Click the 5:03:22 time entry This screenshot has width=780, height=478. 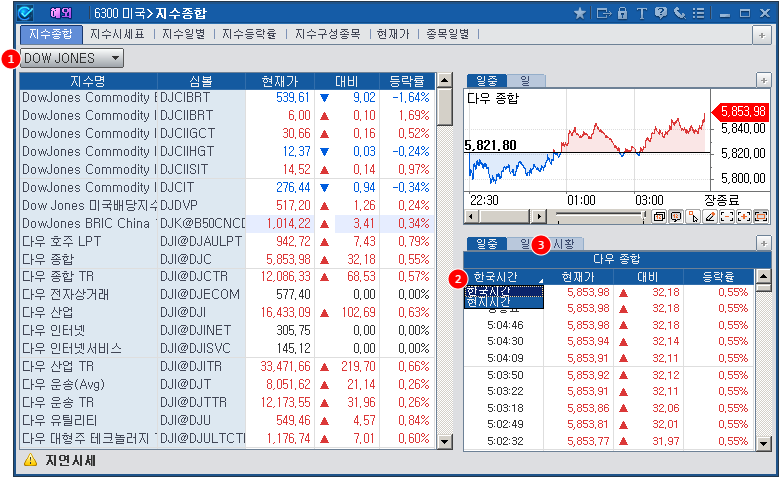(x=505, y=391)
